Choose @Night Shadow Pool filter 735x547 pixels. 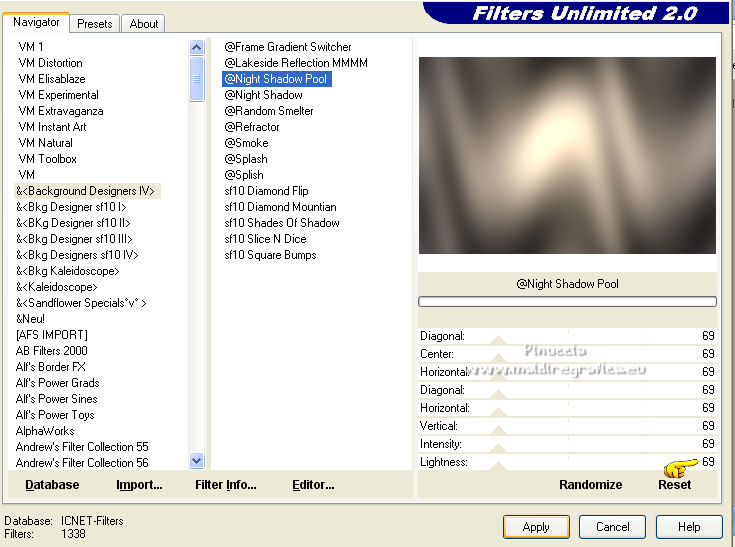pos(277,79)
